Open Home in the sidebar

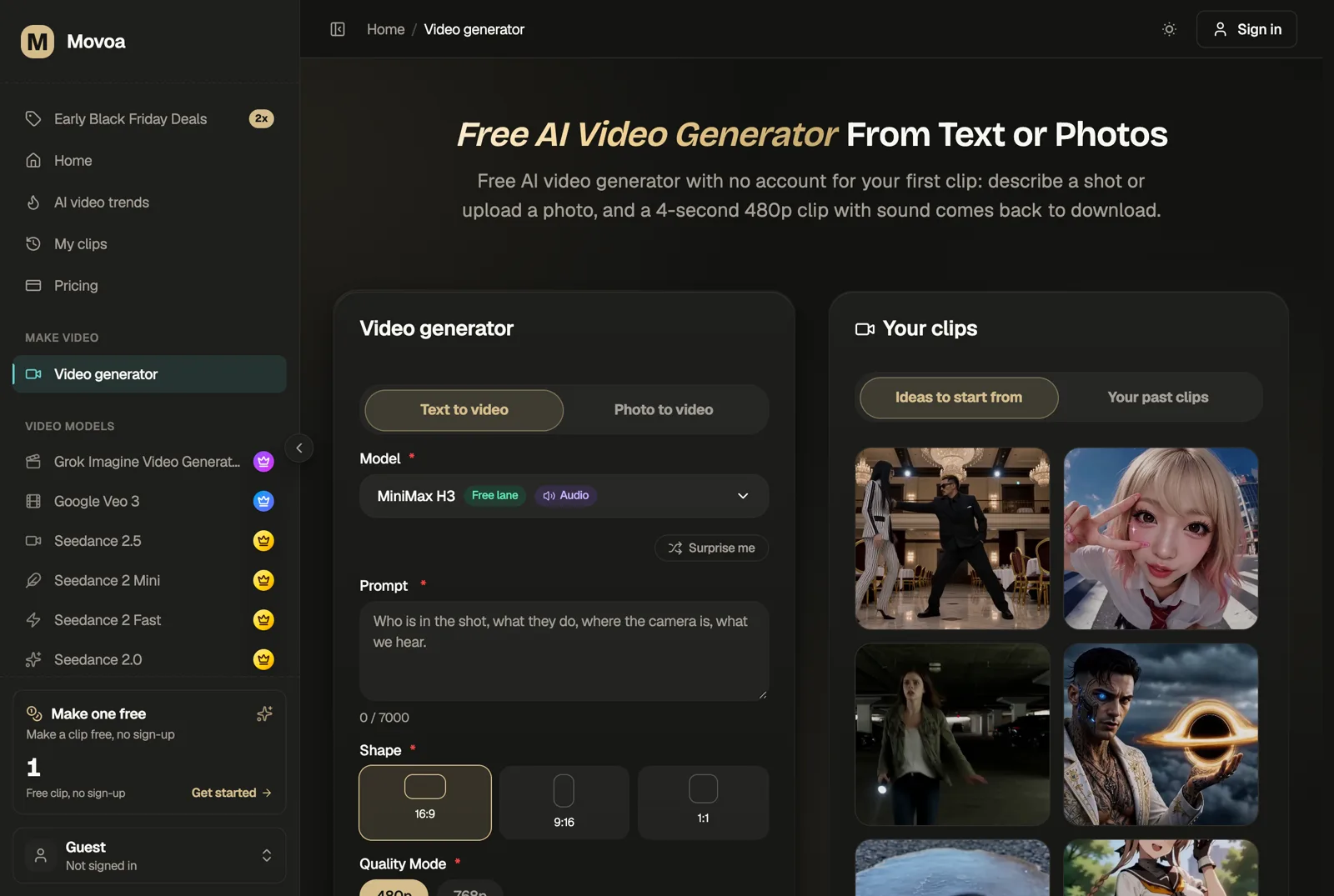[x=149, y=160]
